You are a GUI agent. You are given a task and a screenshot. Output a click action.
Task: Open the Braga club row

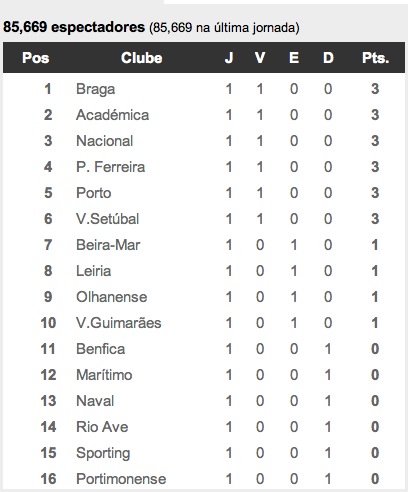tap(204, 89)
